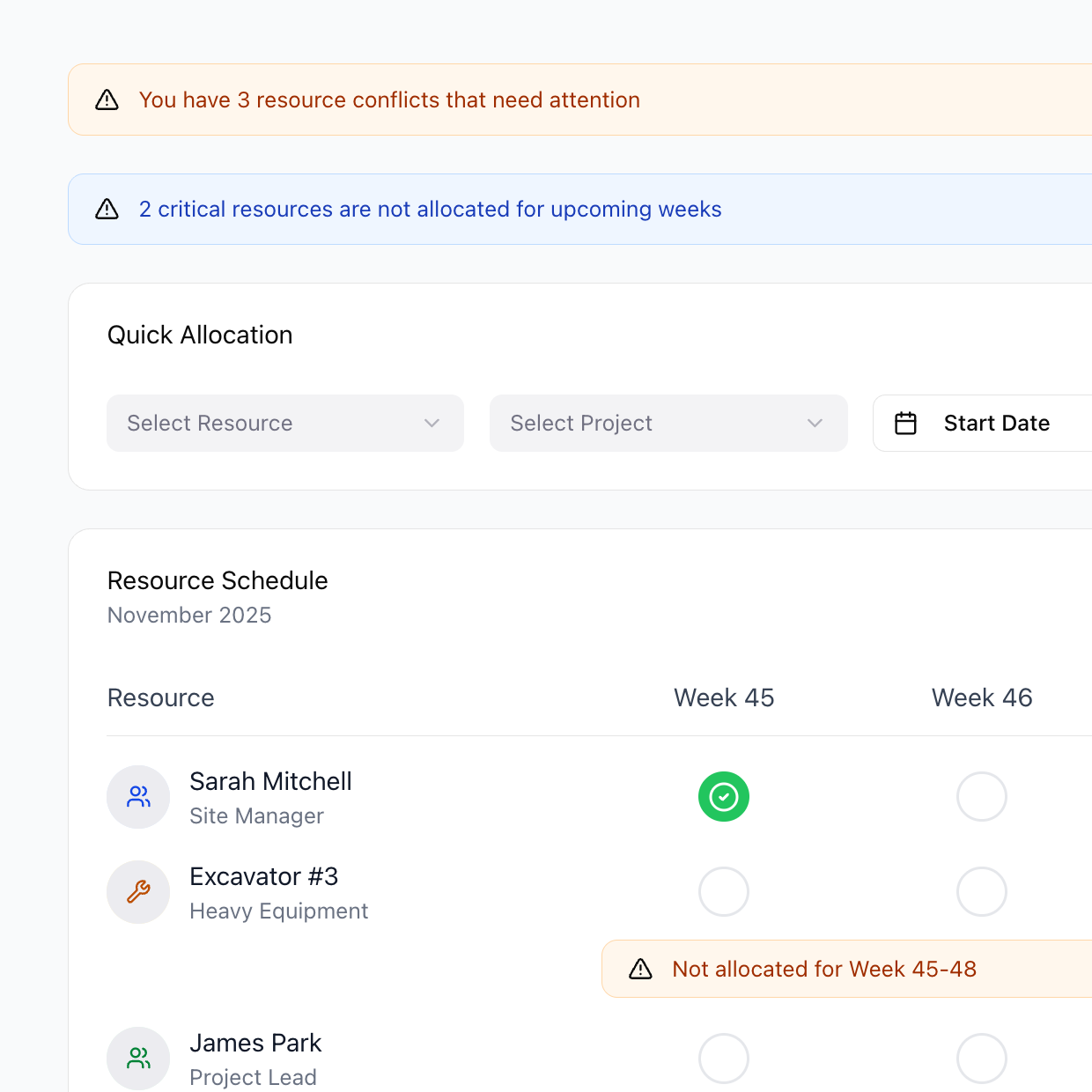1092x1092 pixels.
Task: Click the Heavy Equipment label
Action: coord(279,911)
